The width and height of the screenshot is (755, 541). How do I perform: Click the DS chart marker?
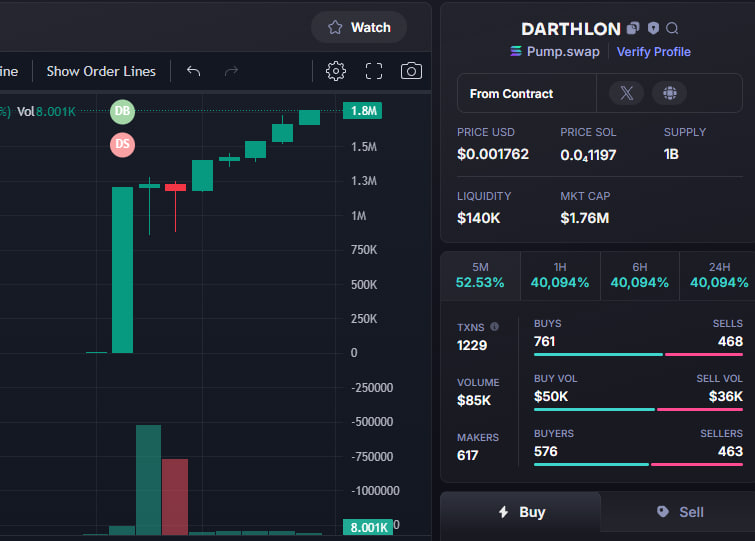(122, 144)
